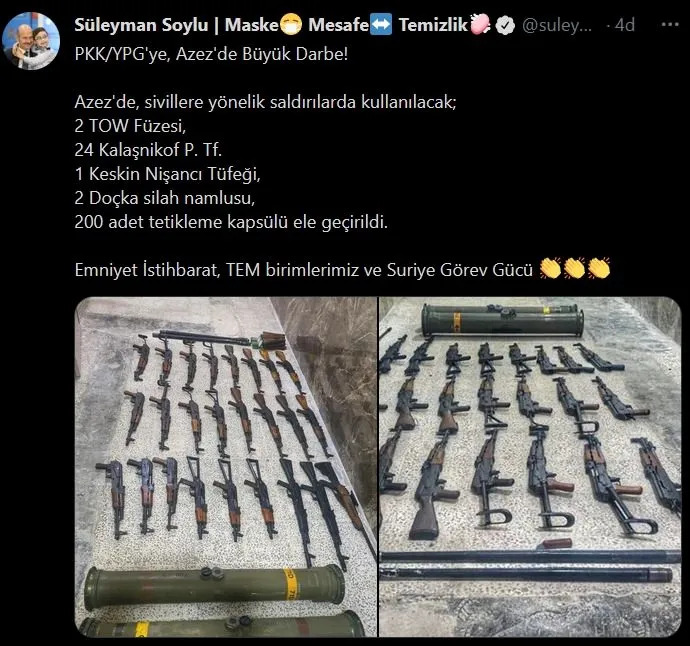Open the @suley... username handle
Screen dimensions: 690x646
[x=560, y=25]
